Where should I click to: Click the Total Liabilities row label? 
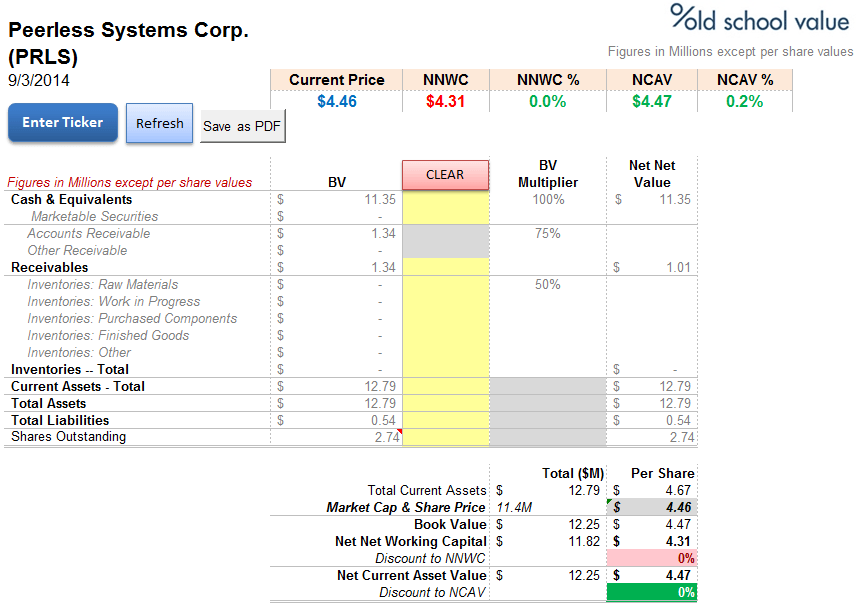60,420
